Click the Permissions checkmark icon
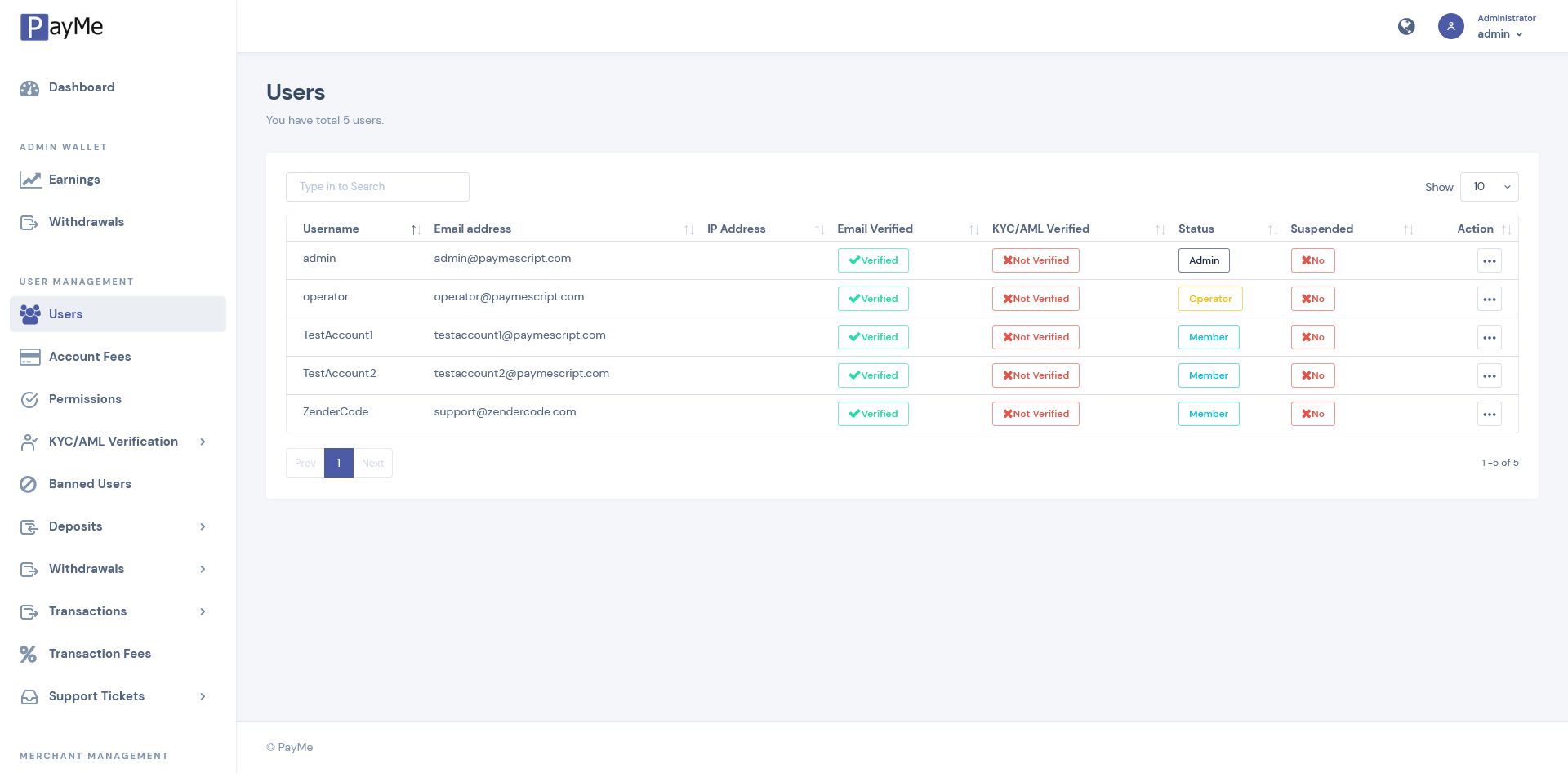This screenshot has width=1568, height=773. (x=29, y=399)
